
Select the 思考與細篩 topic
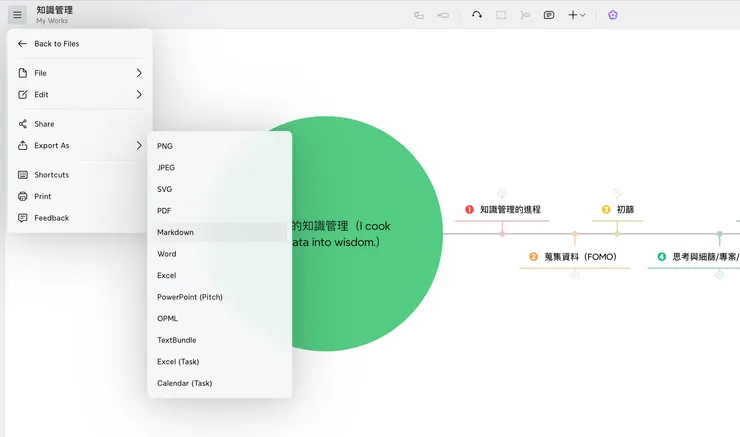[694, 257]
